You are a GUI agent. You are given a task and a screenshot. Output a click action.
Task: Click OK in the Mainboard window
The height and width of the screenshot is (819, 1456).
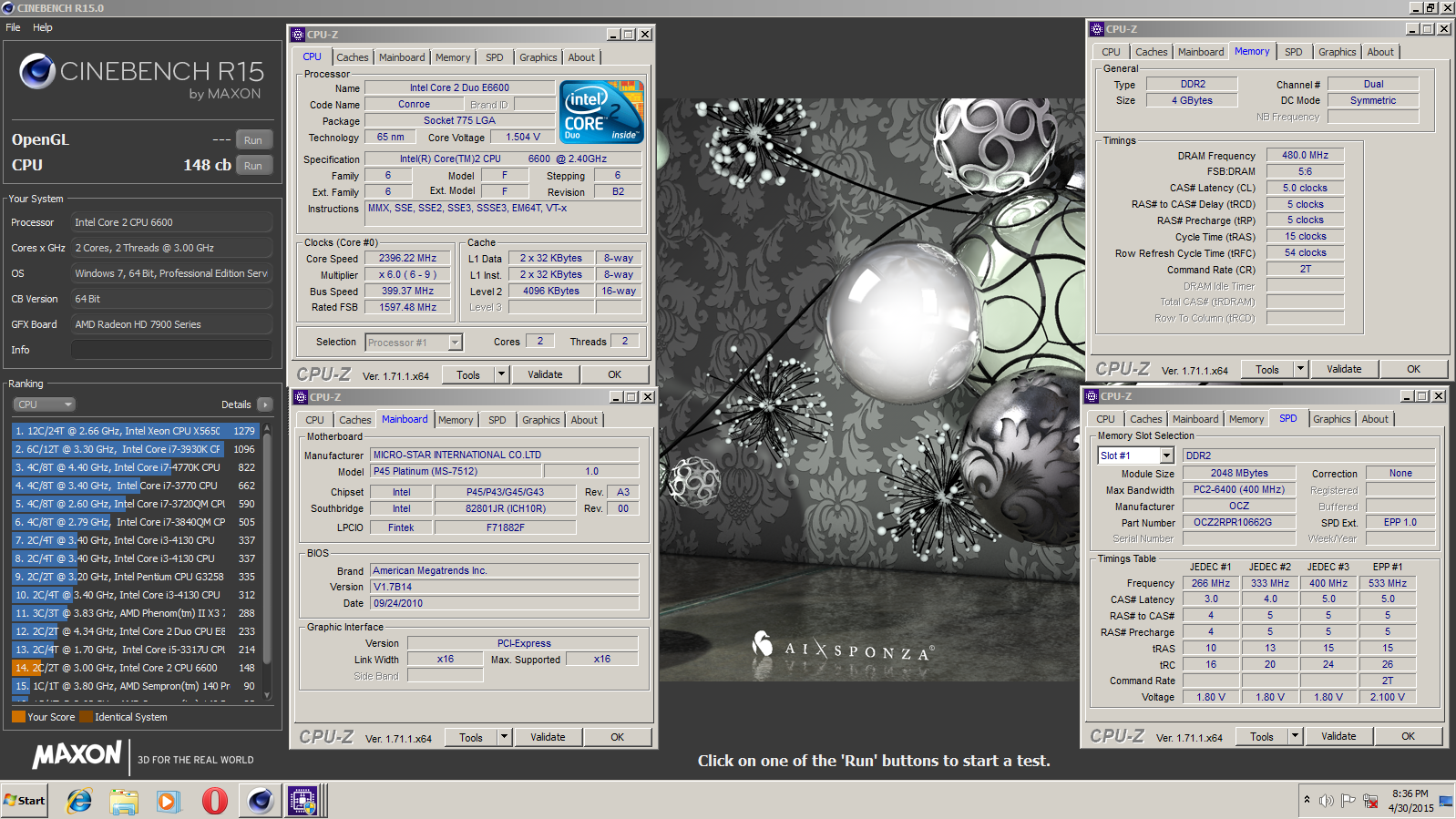coord(617,737)
